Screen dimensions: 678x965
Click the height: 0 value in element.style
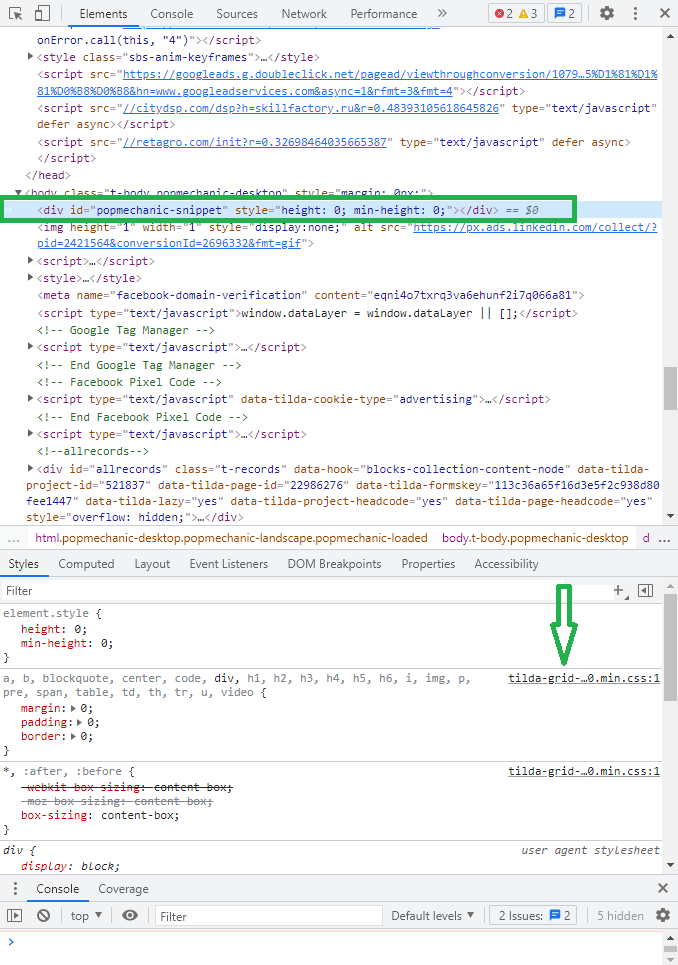tap(77, 629)
